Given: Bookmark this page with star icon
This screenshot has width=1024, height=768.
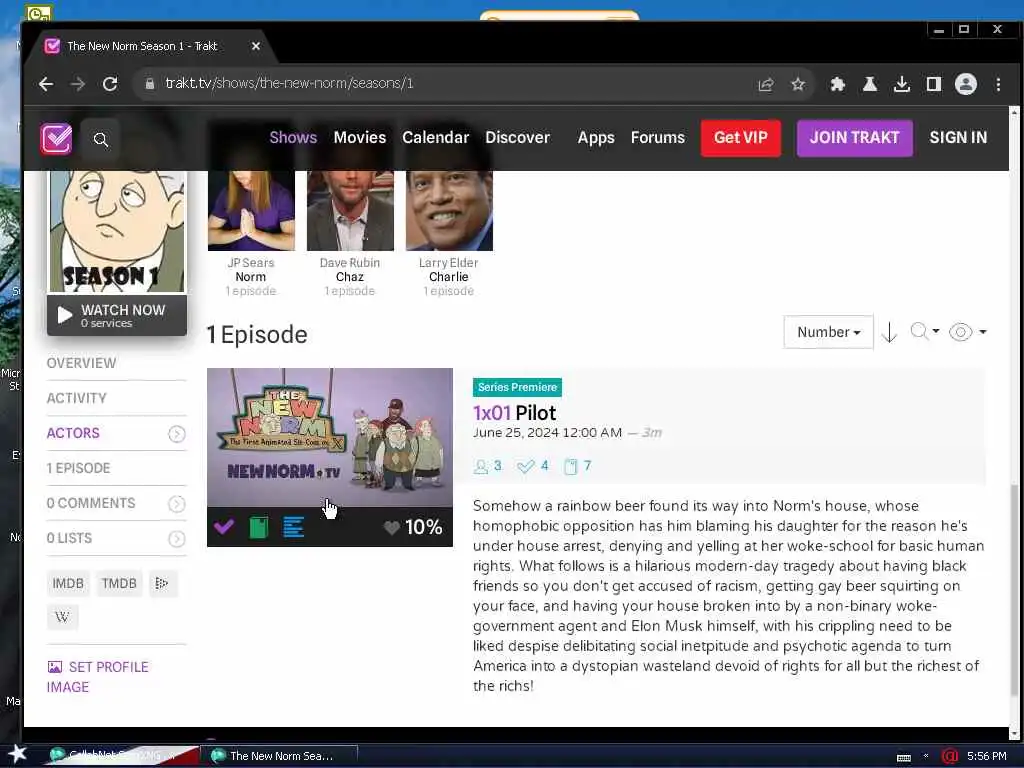Looking at the screenshot, I should pyautogui.click(x=798, y=84).
